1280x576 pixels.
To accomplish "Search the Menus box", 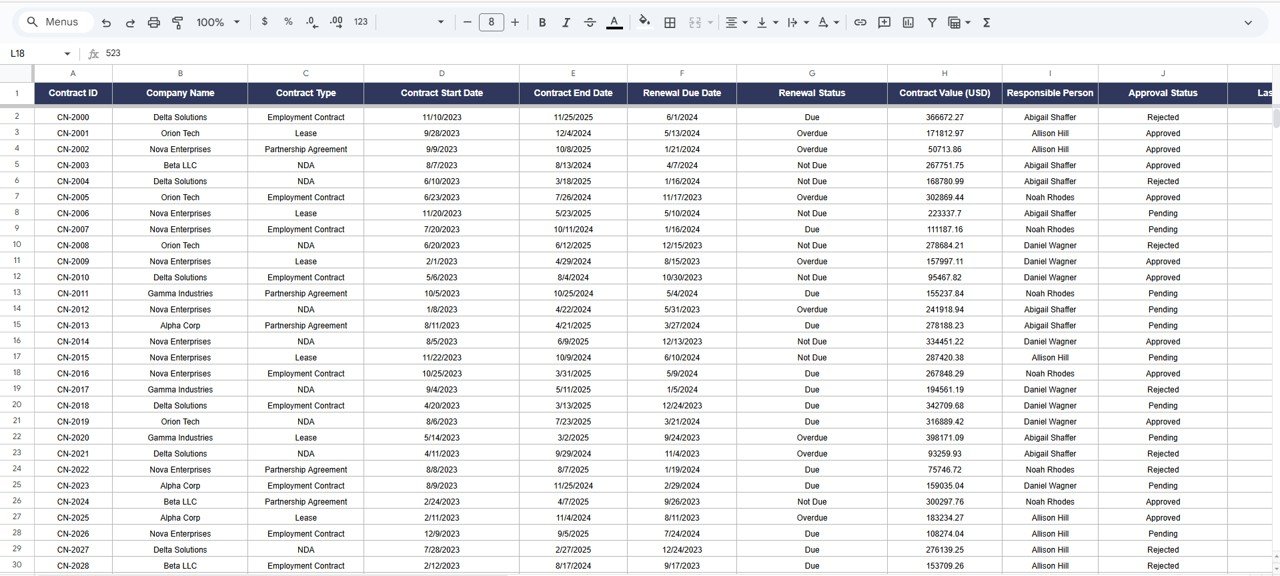I will point(54,22).
